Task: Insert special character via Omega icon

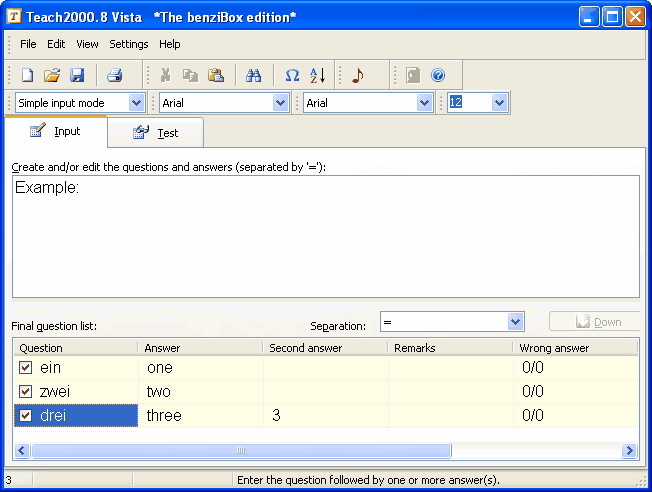Action: click(x=292, y=75)
